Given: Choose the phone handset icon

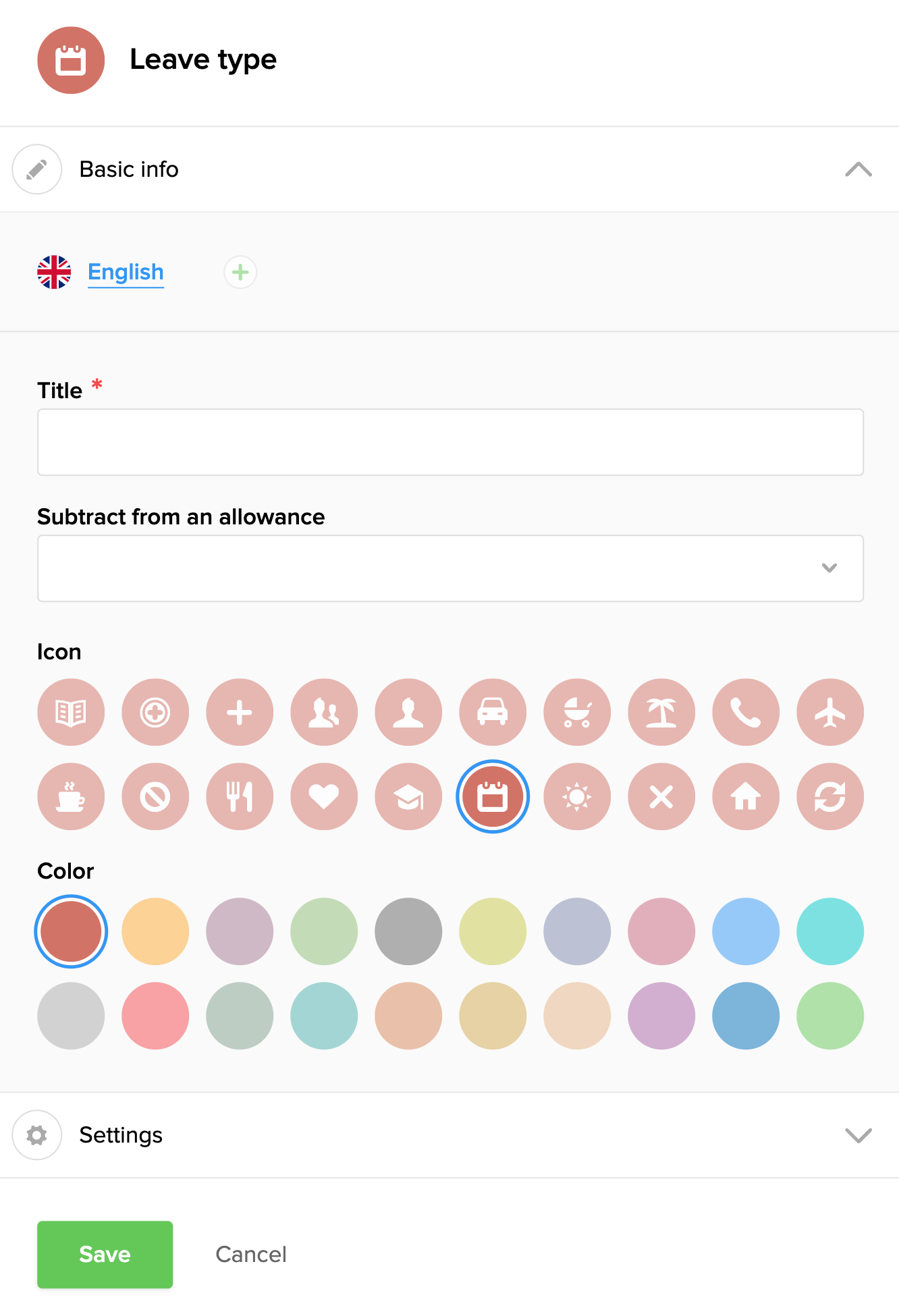Looking at the screenshot, I should (746, 712).
